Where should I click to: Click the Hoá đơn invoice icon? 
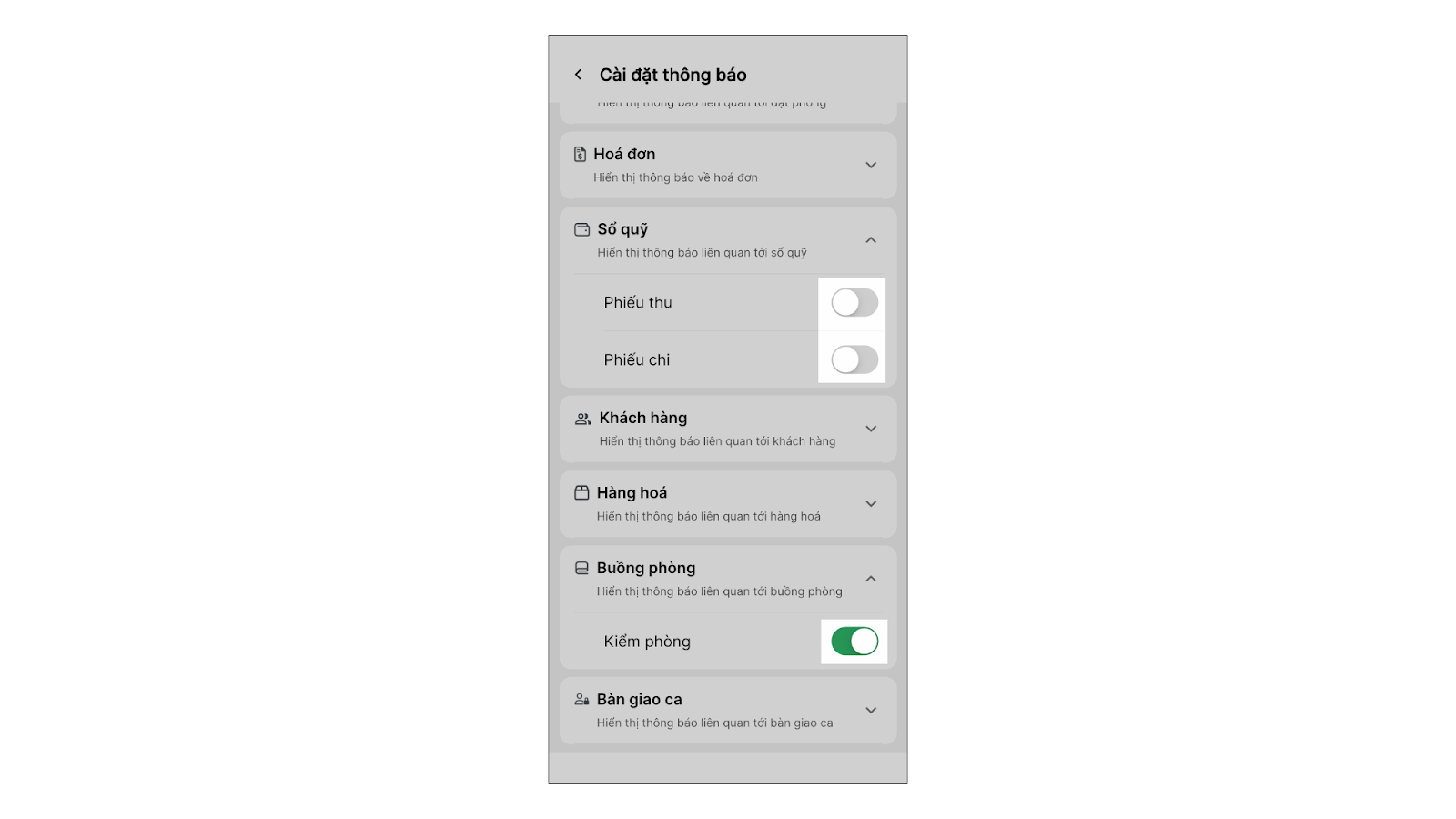[580, 154]
